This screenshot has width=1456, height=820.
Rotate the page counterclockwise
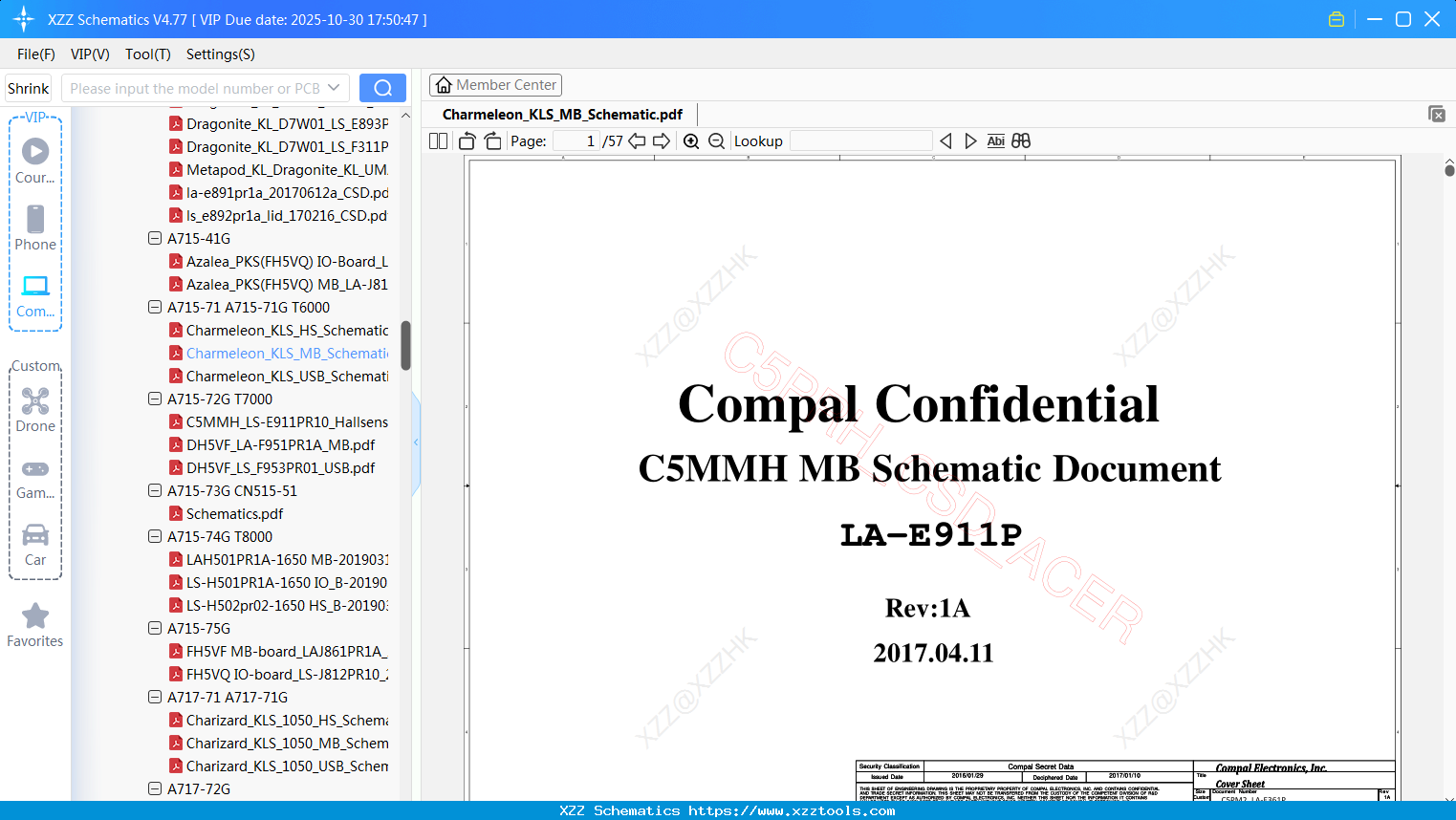pyautogui.click(x=467, y=141)
